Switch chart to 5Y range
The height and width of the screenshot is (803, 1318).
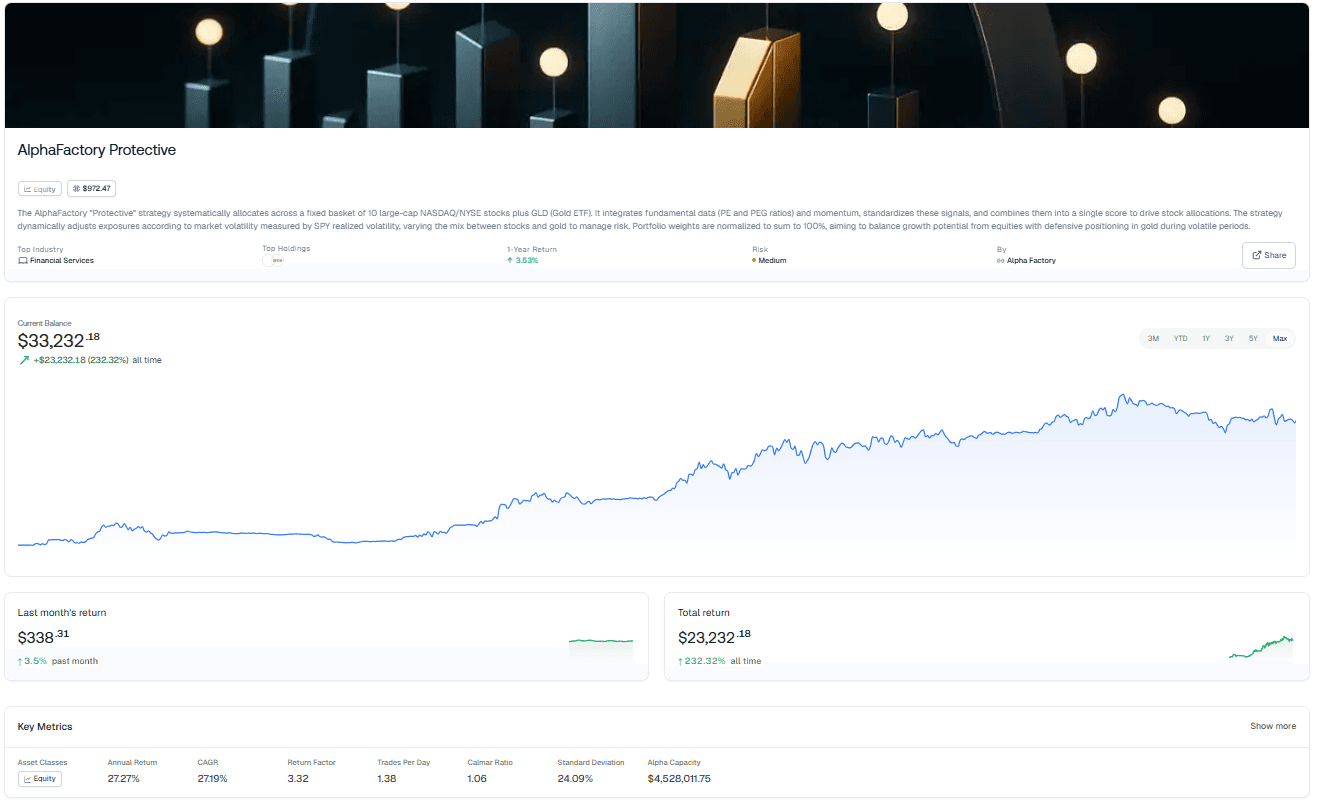(1253, 339)
